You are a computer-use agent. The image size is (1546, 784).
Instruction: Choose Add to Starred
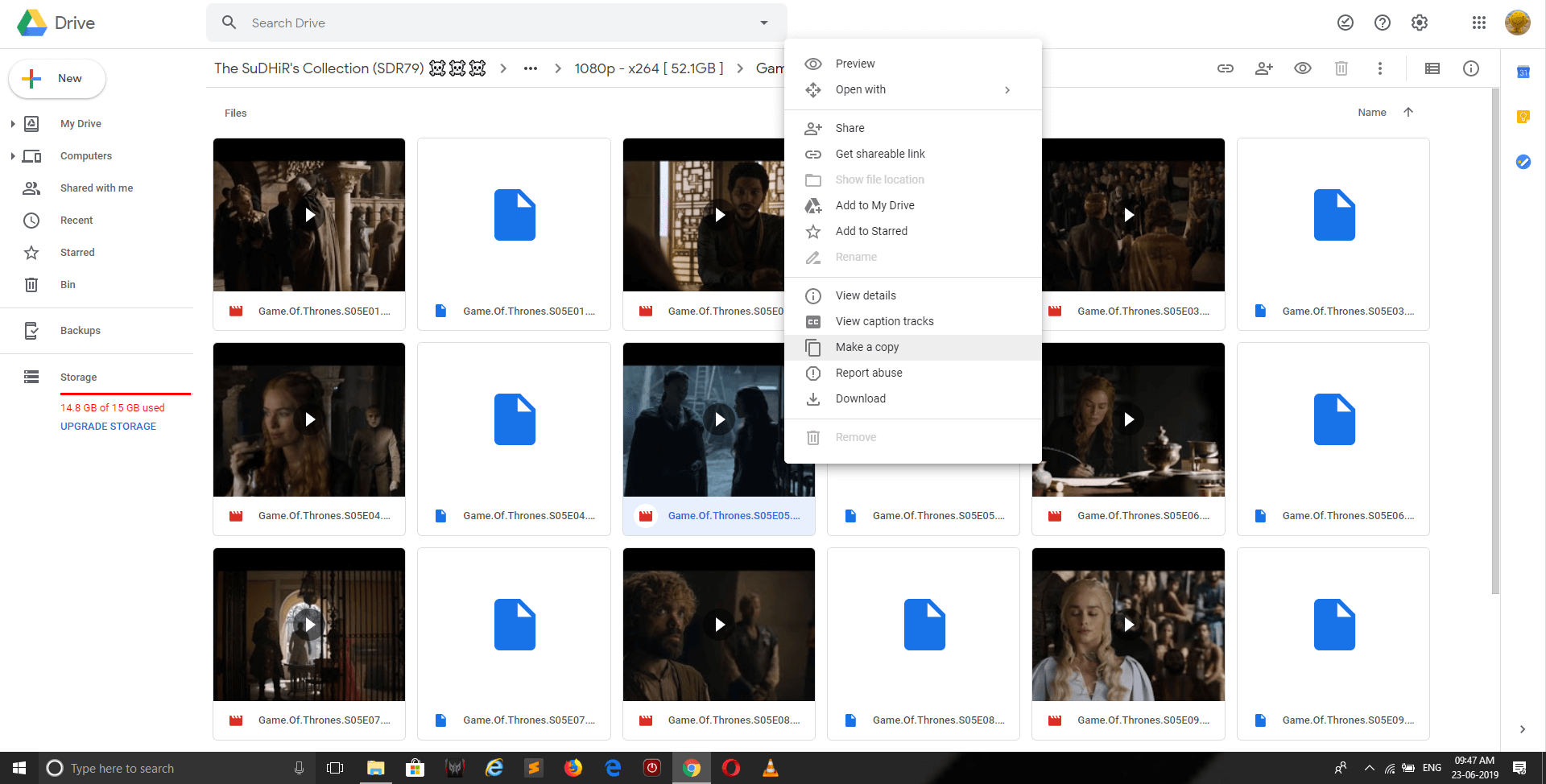[913, 231]
